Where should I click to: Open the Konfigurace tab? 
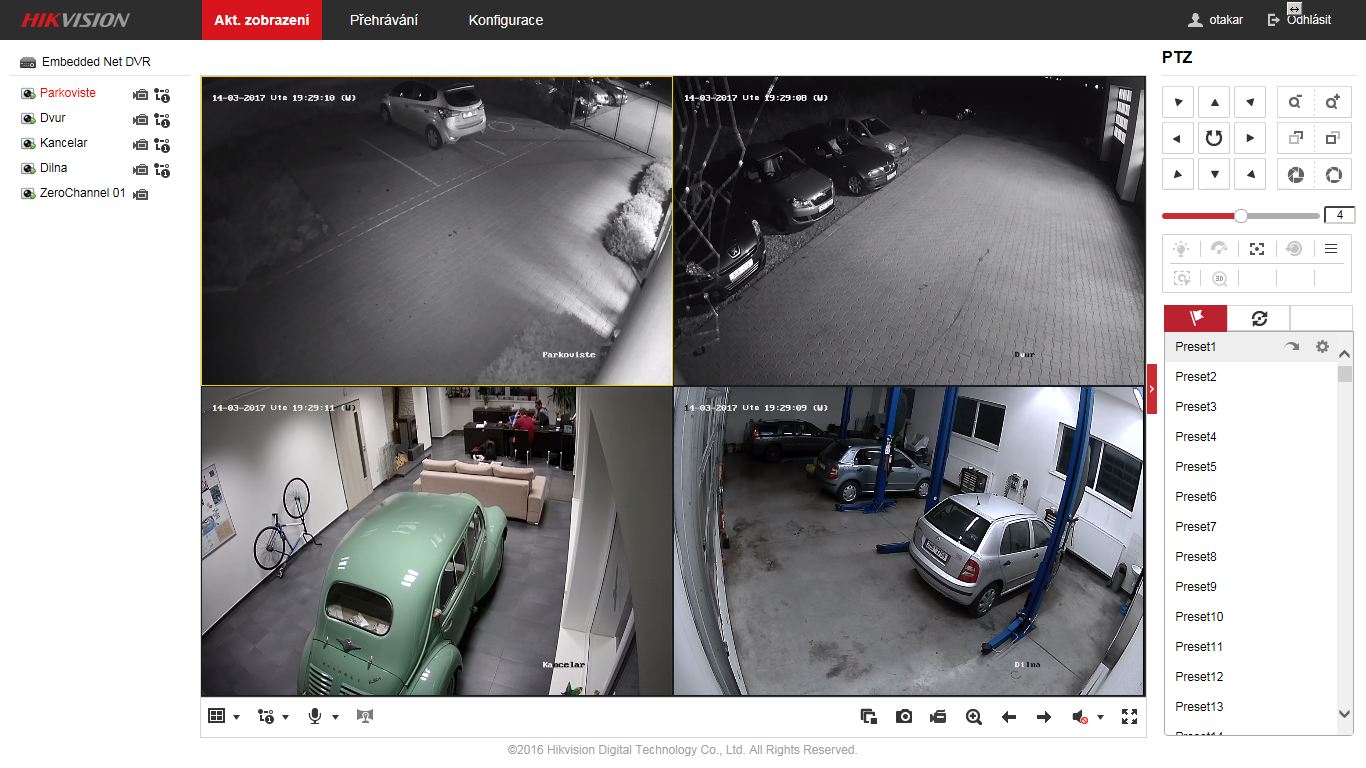506,20
